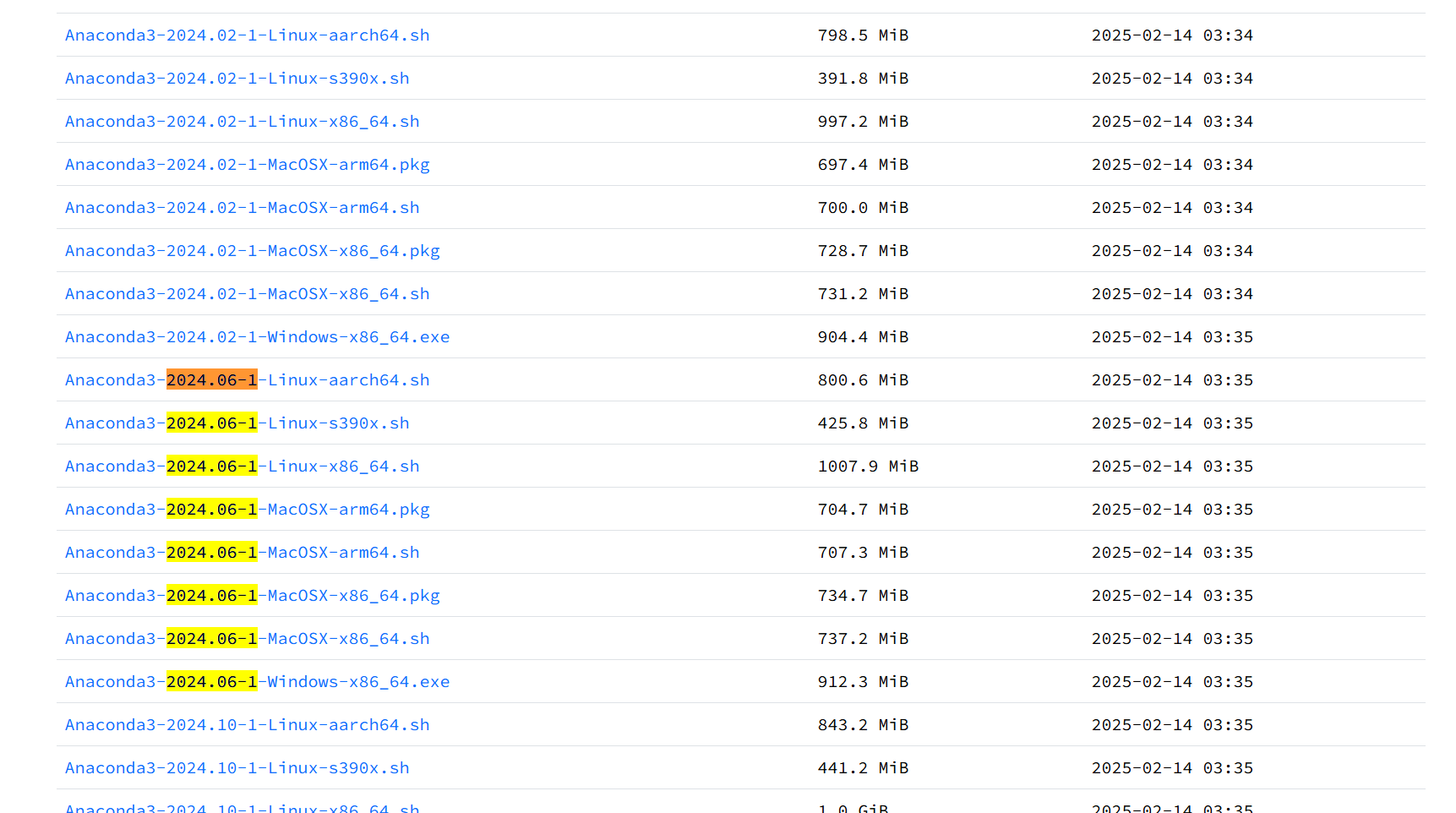Download Anaconda3-2024.06-1-Windows-x86_64.exe
The width and height of the screenshot is (1456, 813).
coord(258,682)
